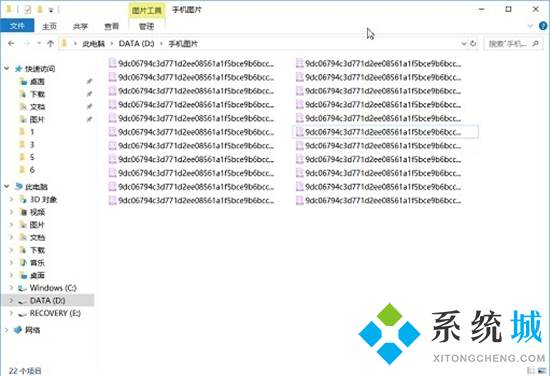
Task: Switch to details view icon in status bar
Action: tap(531, 370)
